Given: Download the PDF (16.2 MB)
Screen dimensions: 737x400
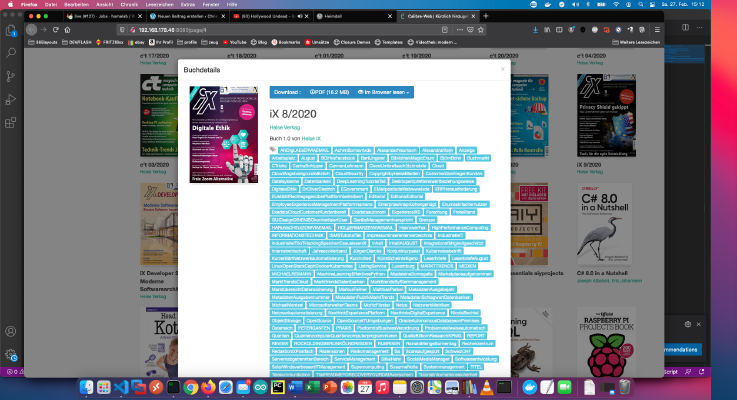Looking at the screenshot, I should point(329,92).
